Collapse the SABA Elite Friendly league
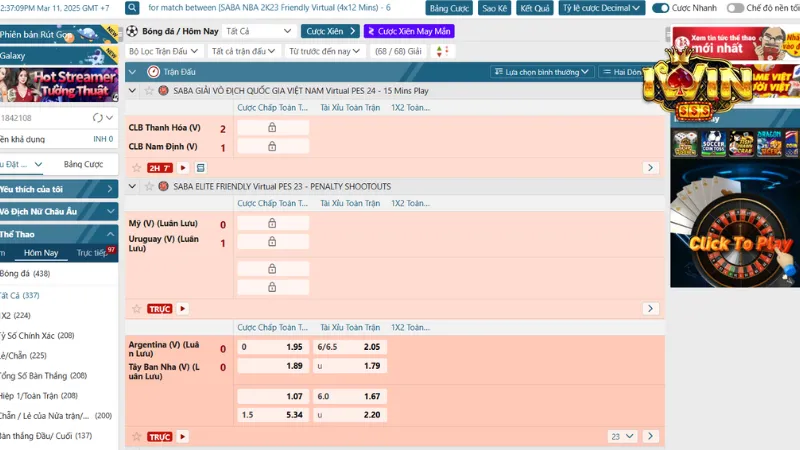 132,187
